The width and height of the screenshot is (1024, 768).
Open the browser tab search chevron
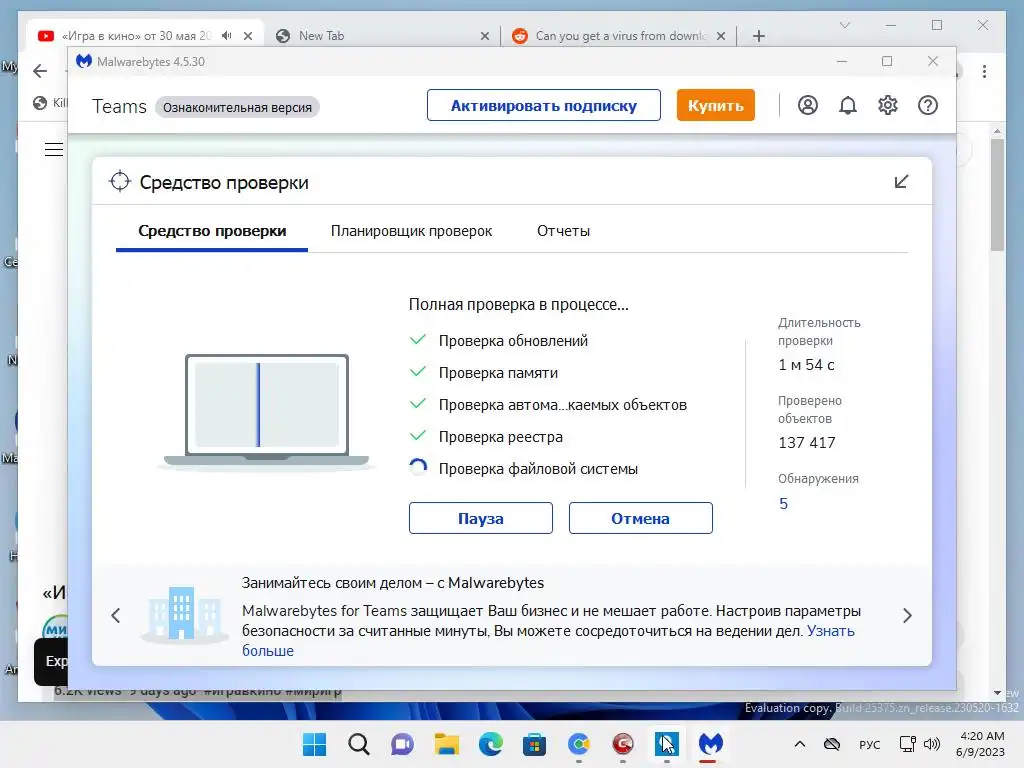pyautogui.click(x=844, y=25)
